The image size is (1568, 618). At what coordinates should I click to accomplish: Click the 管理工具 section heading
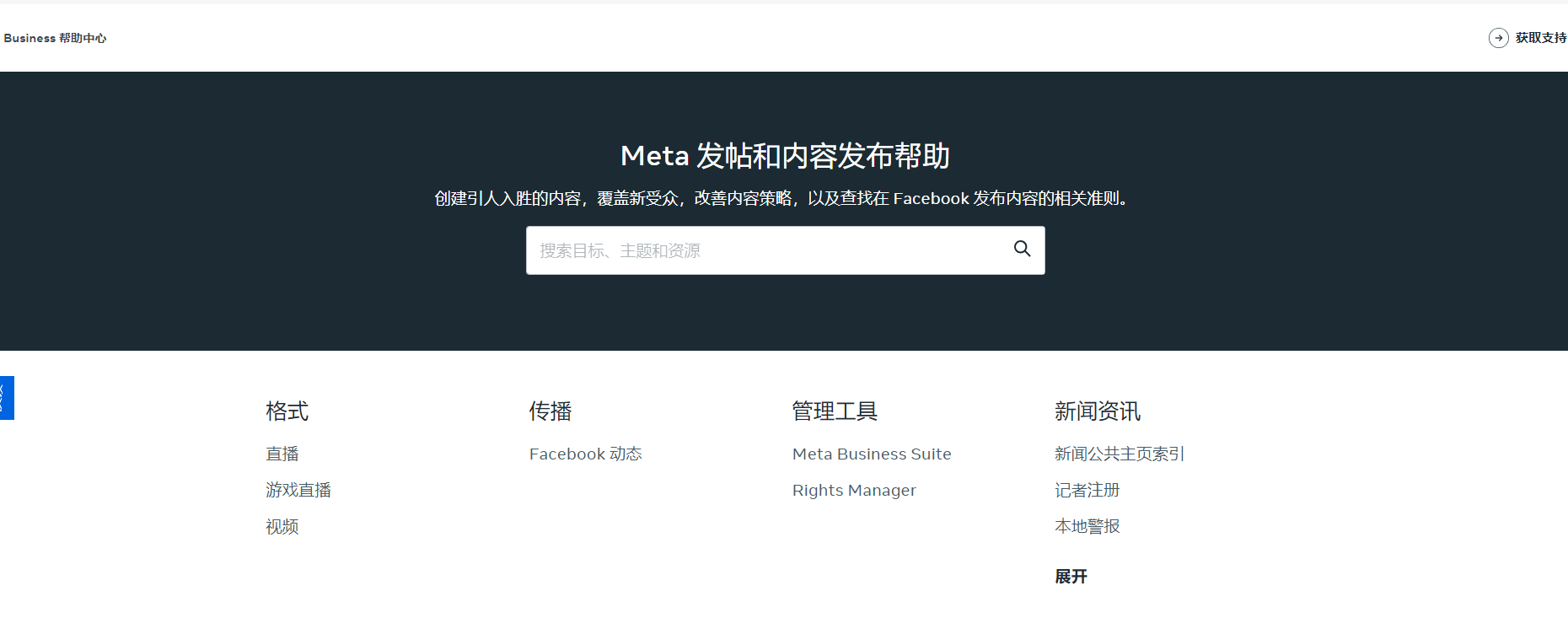tap(835, 411)
